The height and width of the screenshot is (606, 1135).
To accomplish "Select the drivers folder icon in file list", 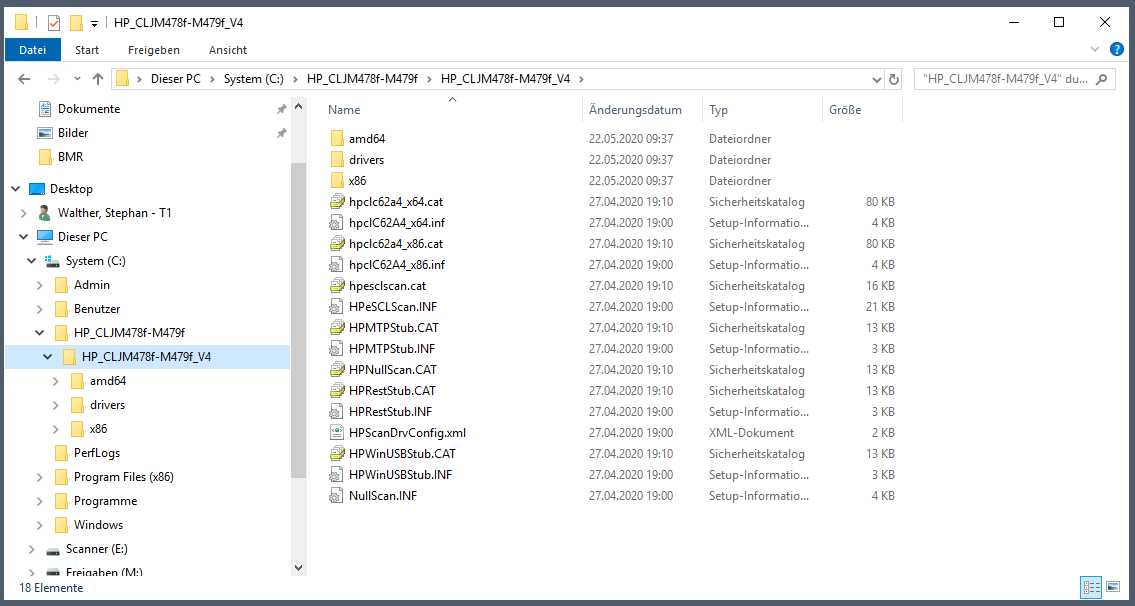I will [337, 159].
